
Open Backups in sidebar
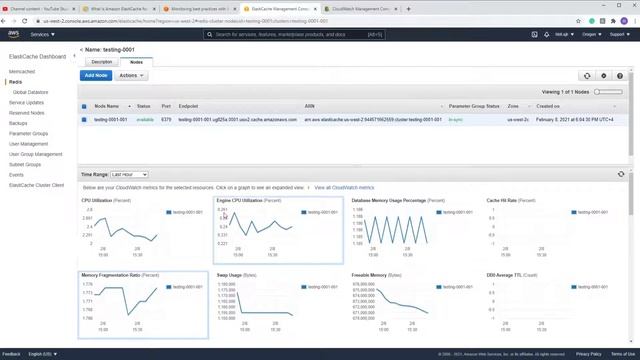coord(18,123)
